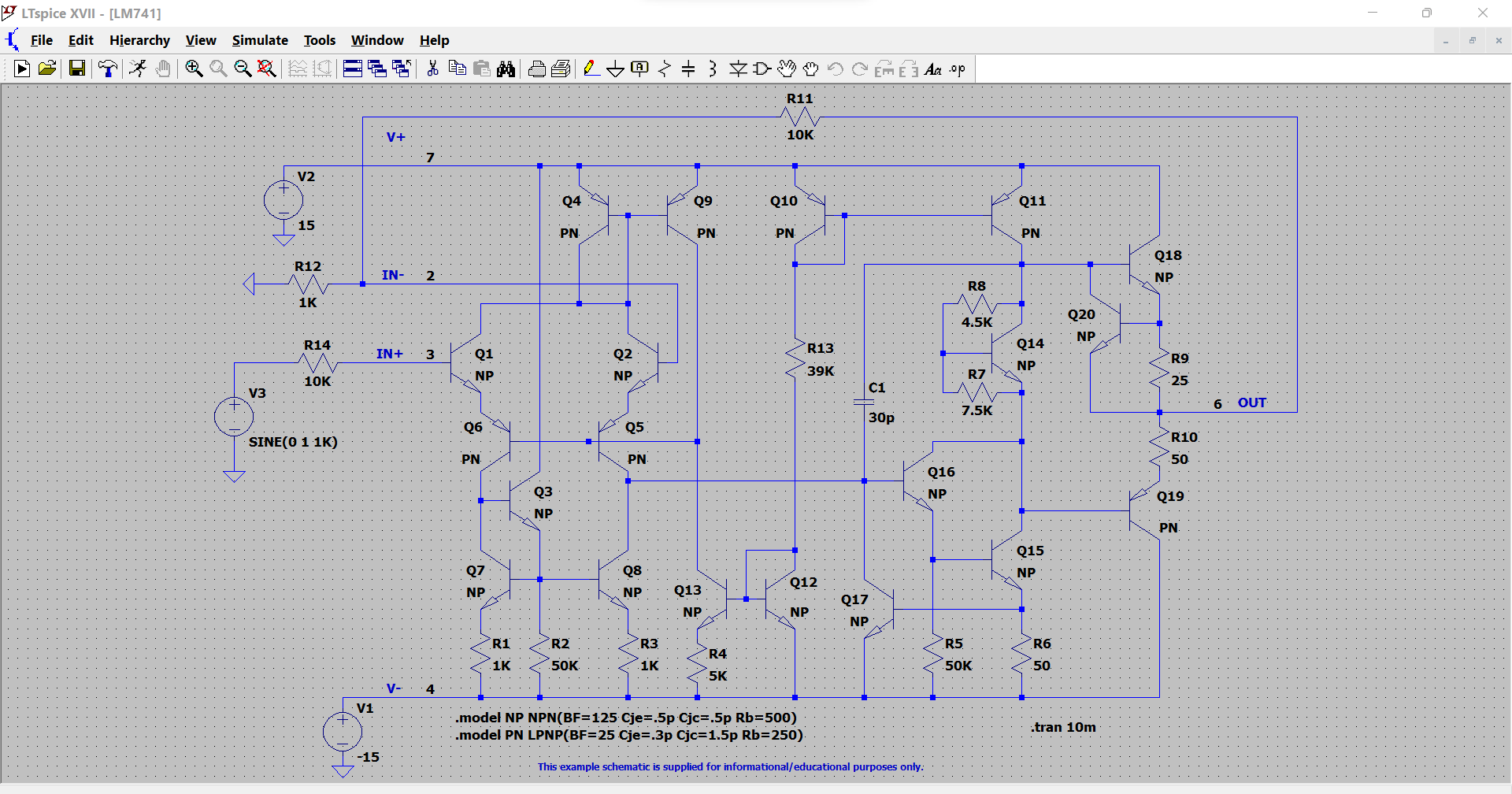The image size is (1512, 794).
Task: Click the IN+ net label
Action: [x=390, y=354]
